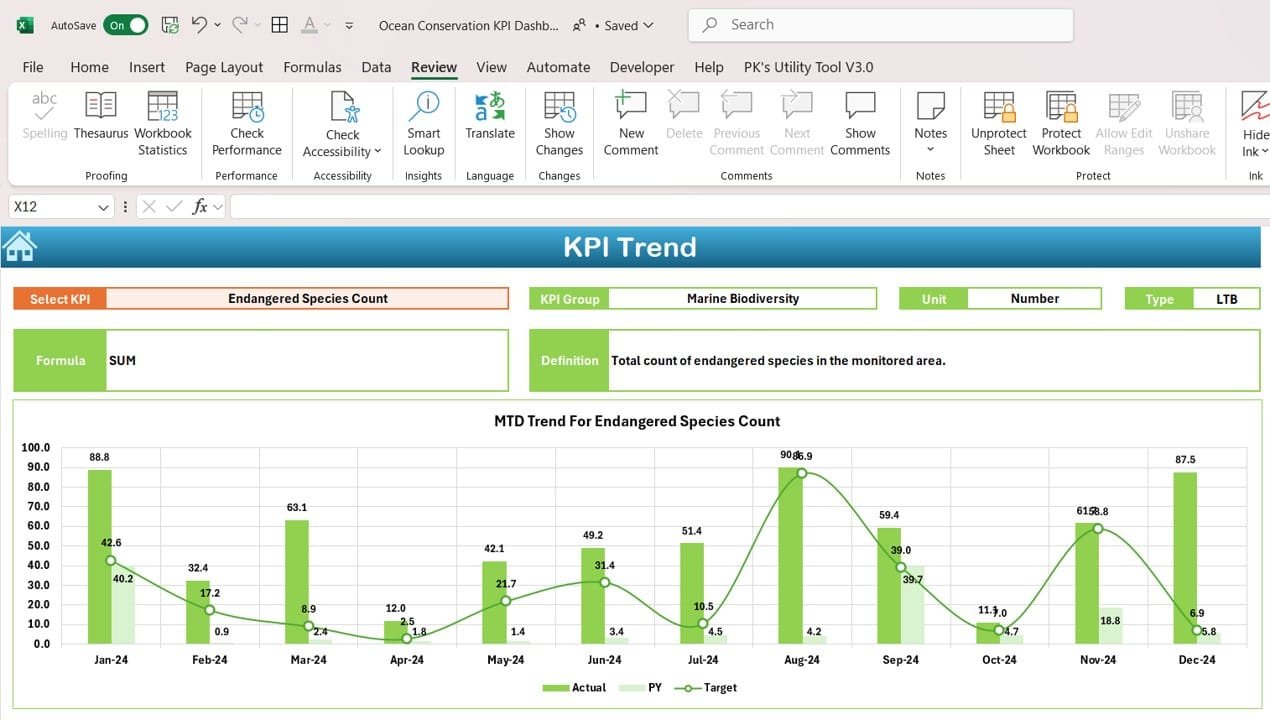Toggle the AutoSave switch
This screenshot has width=1270, height=720.
coord(126,25)
